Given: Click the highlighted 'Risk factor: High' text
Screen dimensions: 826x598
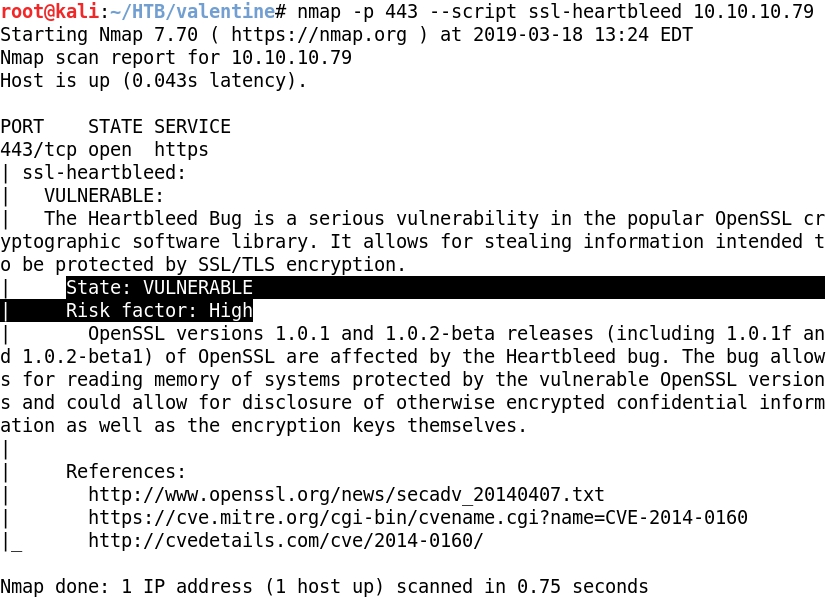Looking at the screenshot, I should pos(159,311).
